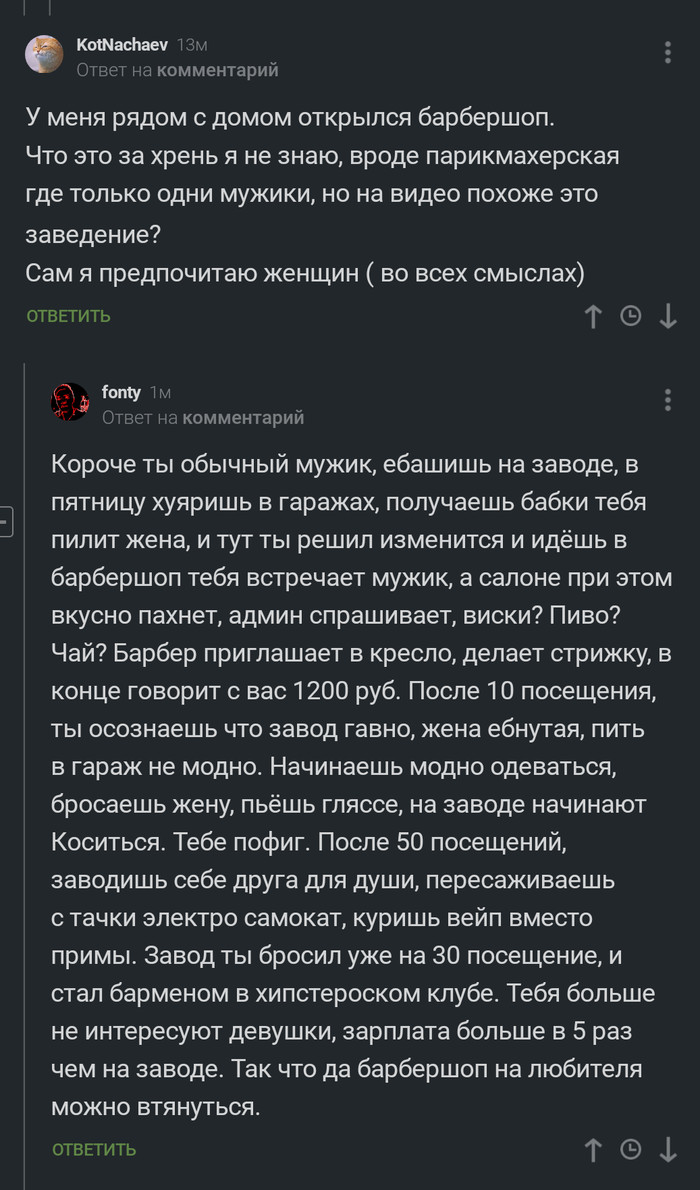Viewport: 700px width, 1190px height.
Task: Click the username KotNachaev
Action: tap(125, 45)
